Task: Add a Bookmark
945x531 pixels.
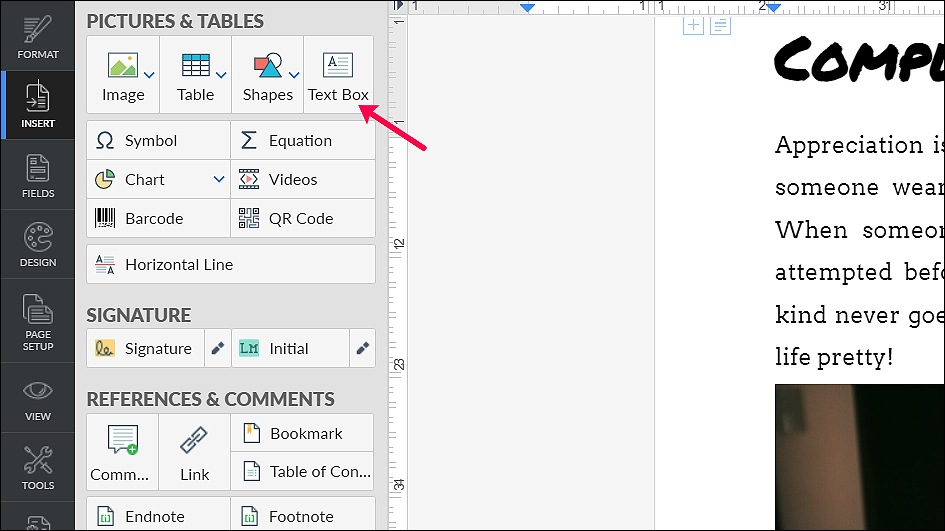Action: 303,433
